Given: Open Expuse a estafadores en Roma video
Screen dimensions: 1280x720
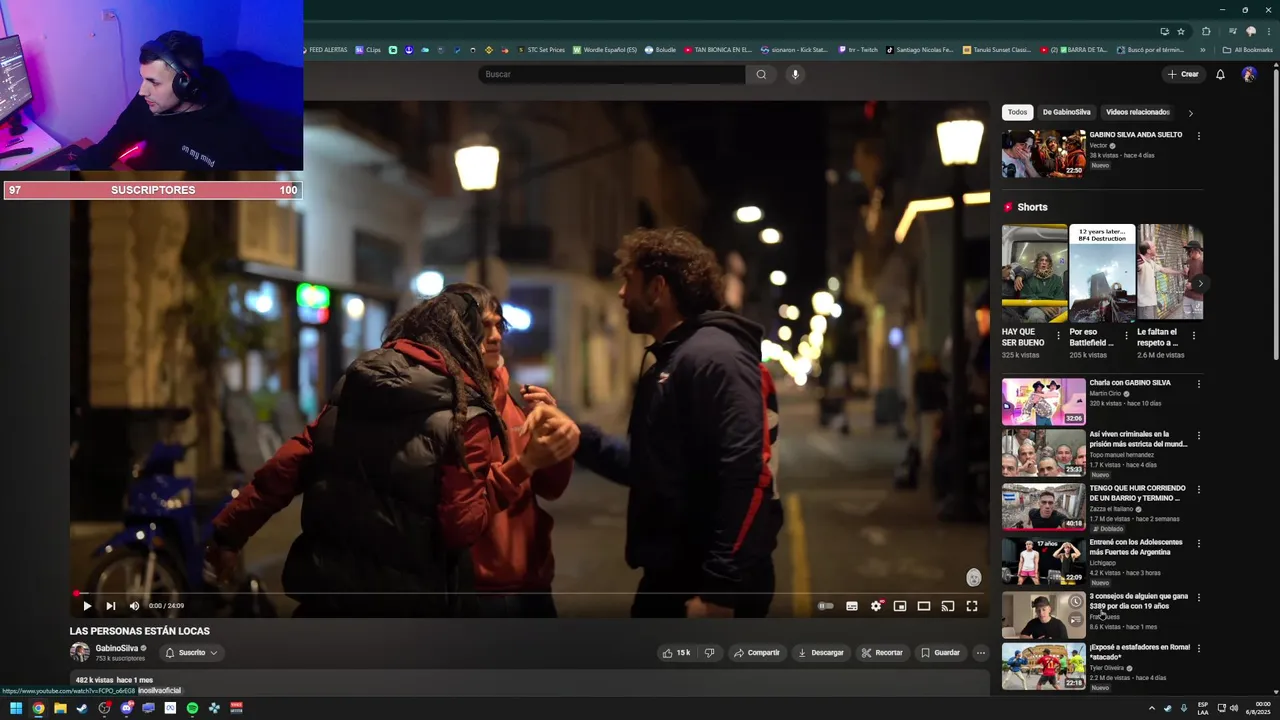Looking at the screenshot, I should 1043,667.
